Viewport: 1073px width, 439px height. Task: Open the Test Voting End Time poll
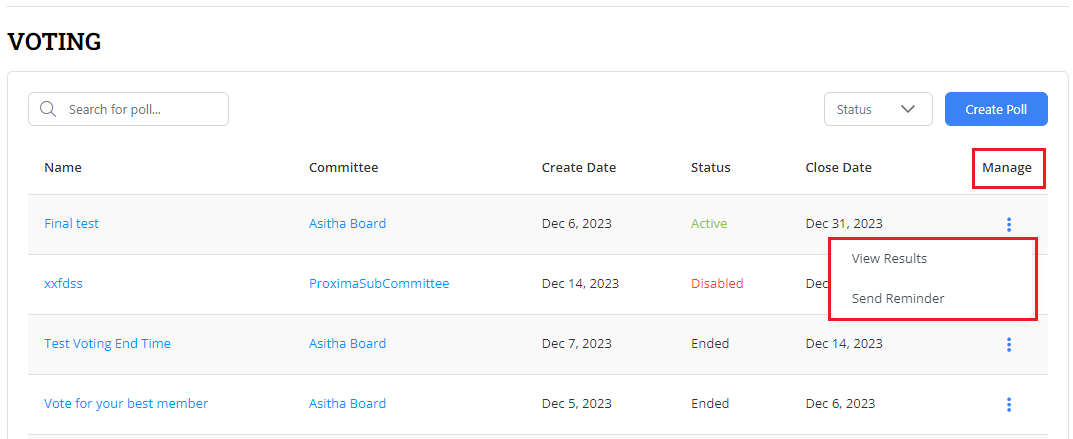tap(107, 344)
